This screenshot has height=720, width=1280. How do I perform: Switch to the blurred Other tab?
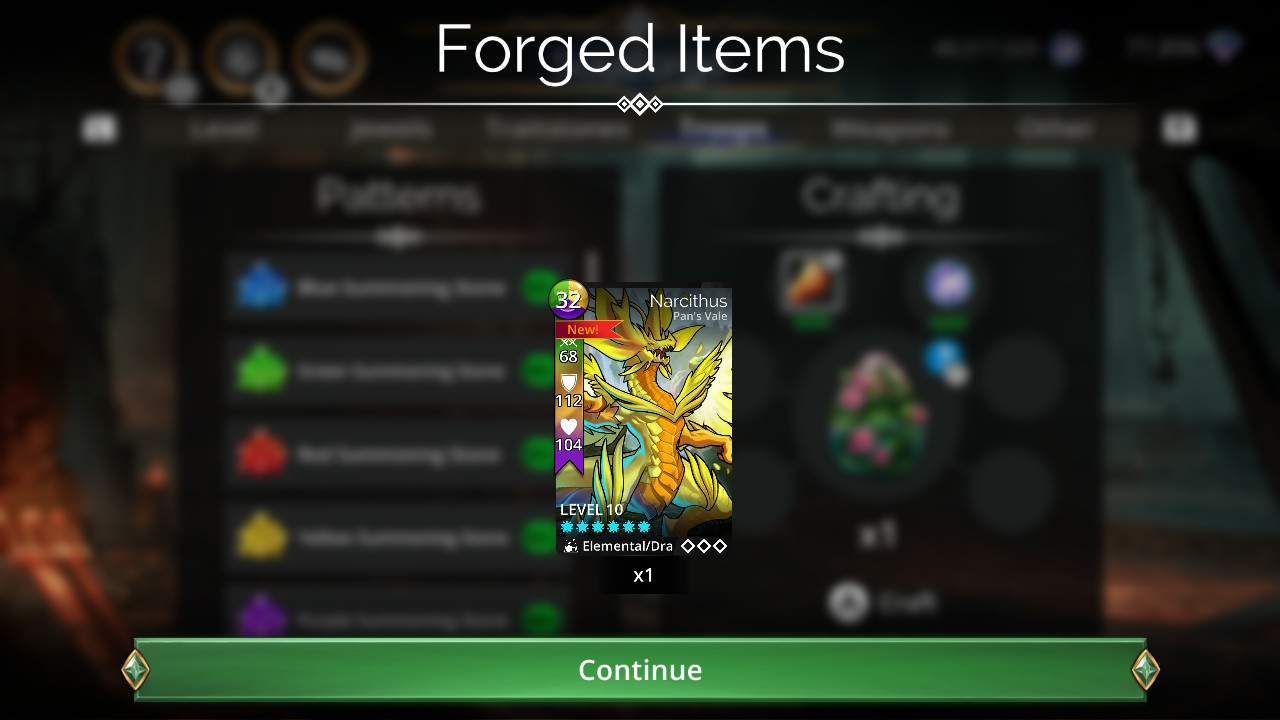[1054, 128]
